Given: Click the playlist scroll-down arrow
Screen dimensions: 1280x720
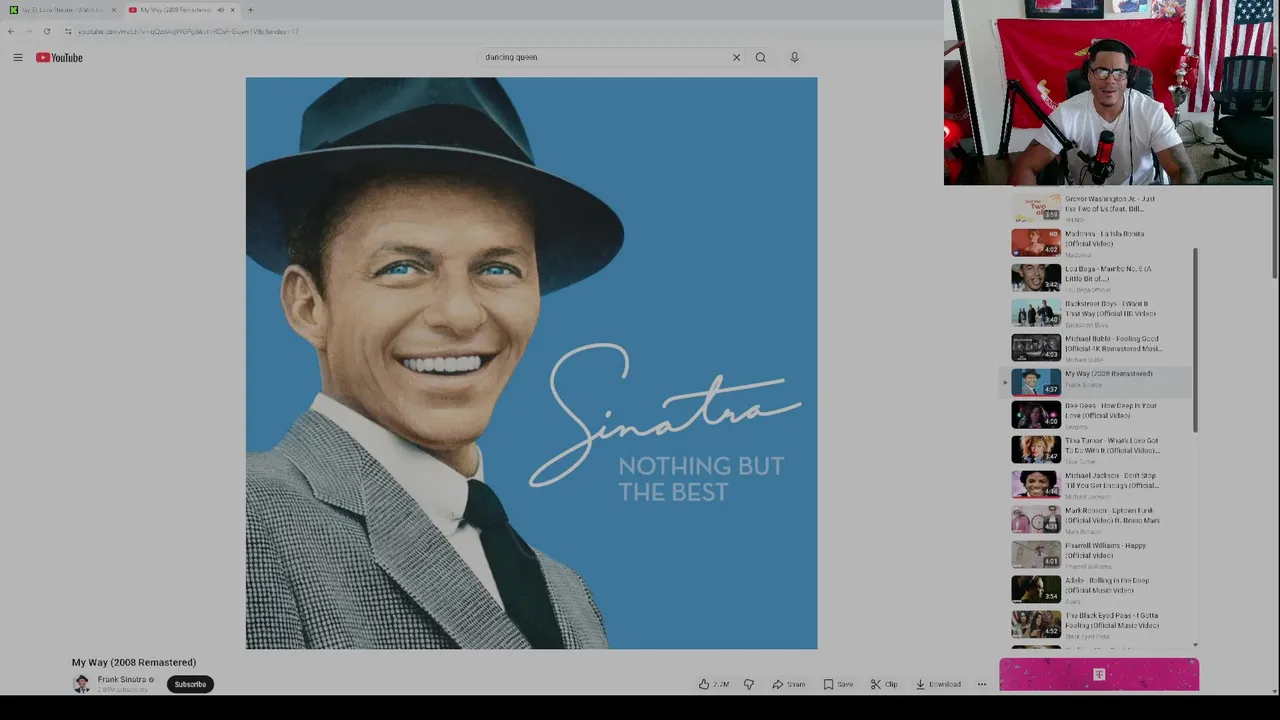Looking at the screenshot, I should coord(1195,645).
